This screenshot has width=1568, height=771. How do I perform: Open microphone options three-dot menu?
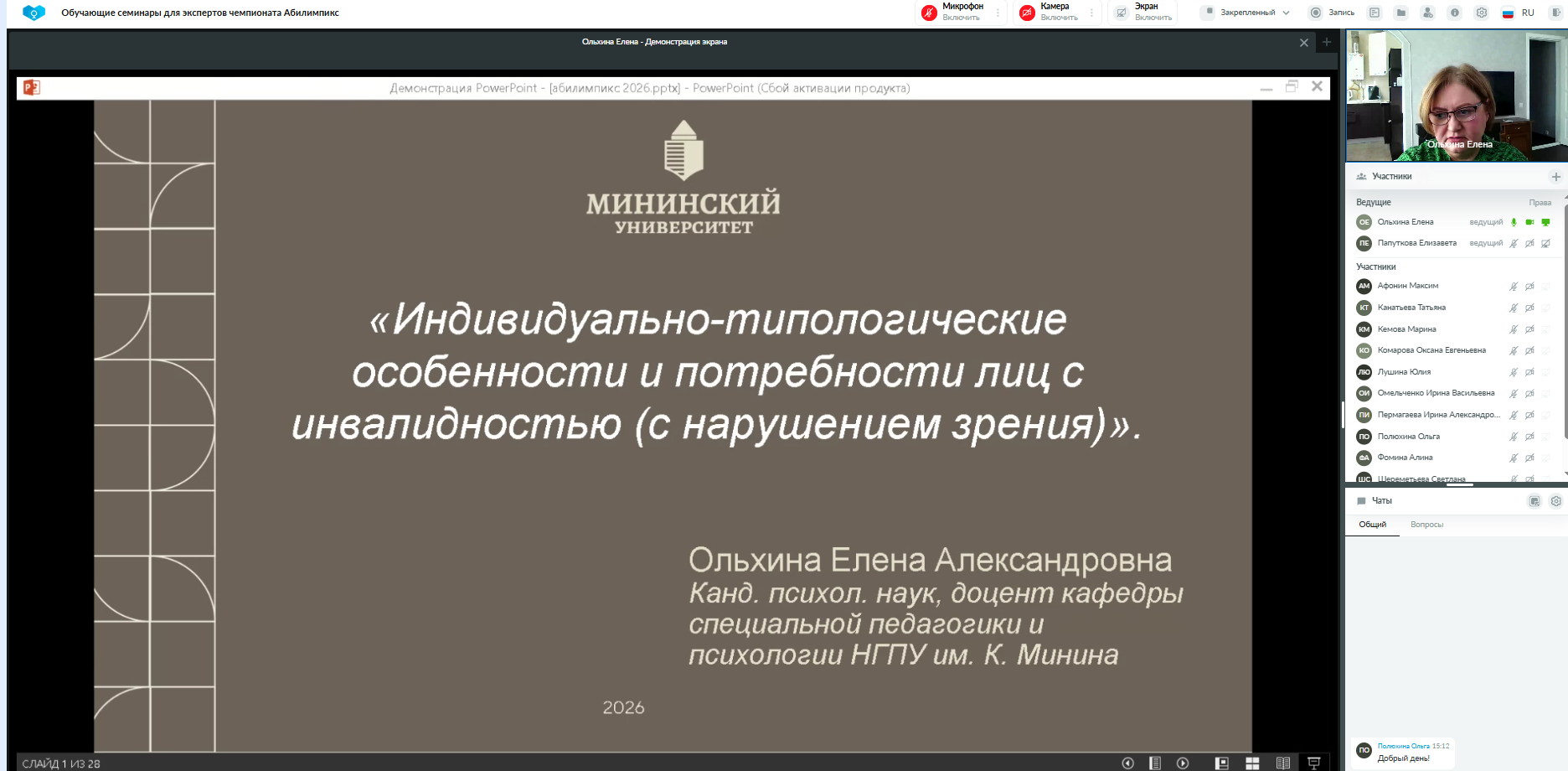click(998, 13)
